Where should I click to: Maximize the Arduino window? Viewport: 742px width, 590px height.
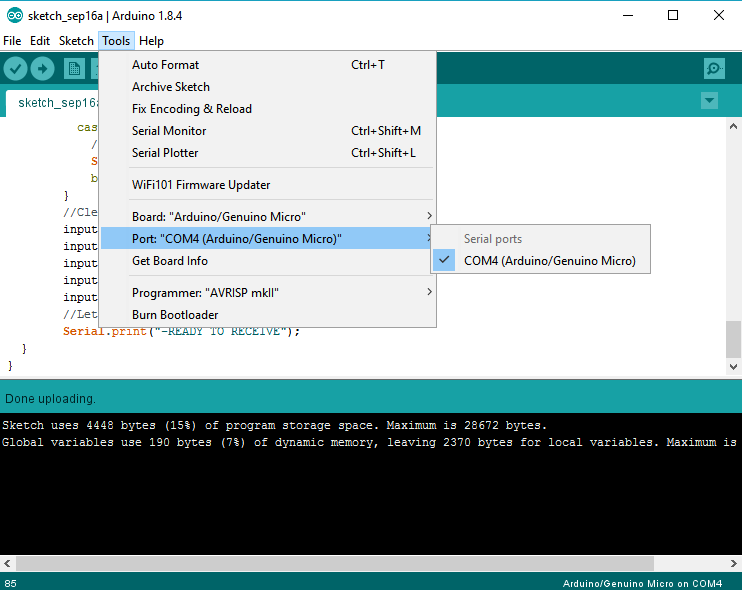click(673, 16)
